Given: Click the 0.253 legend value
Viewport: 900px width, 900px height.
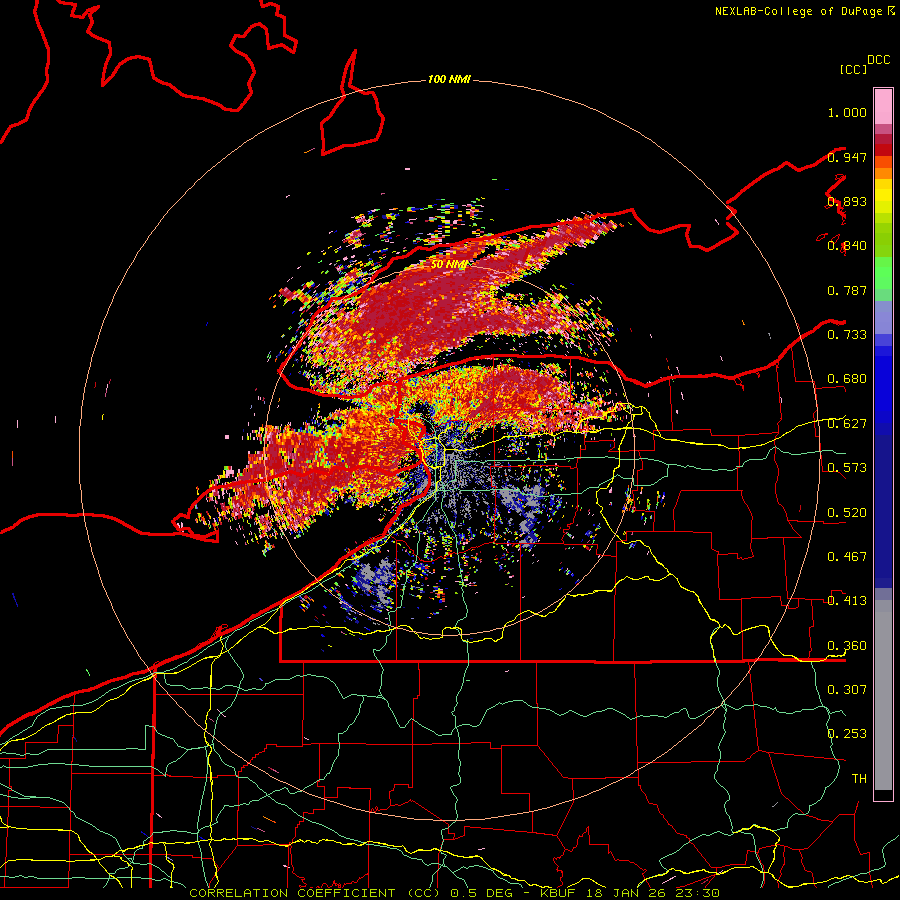Looking at the screenshot, I should (x=847, y=734).
